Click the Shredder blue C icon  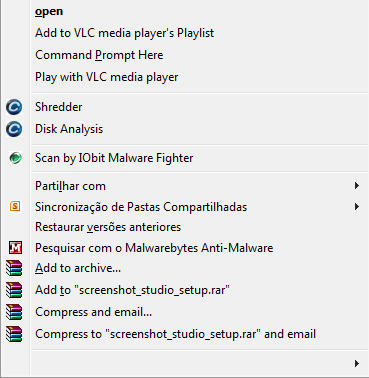click(x=14, y=107)
